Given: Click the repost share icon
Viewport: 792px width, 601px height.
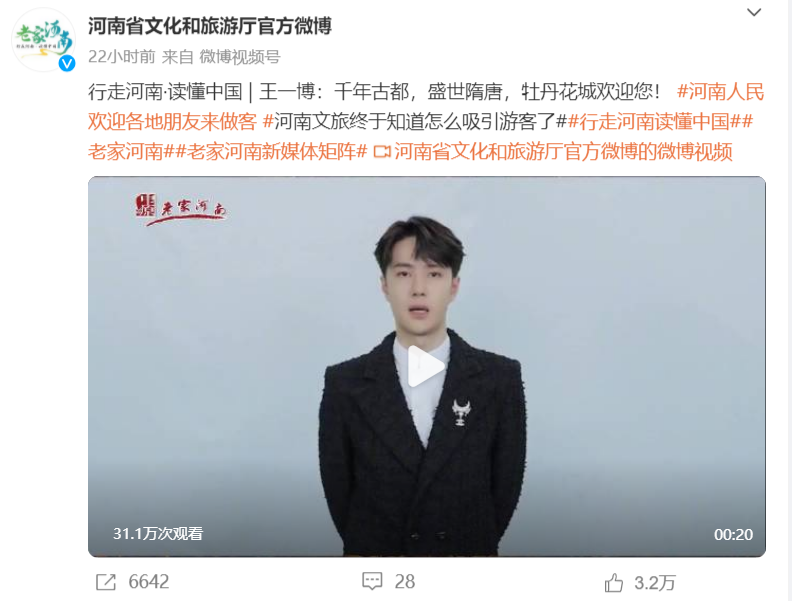Looking at the screenshot, I should (106, 582).
